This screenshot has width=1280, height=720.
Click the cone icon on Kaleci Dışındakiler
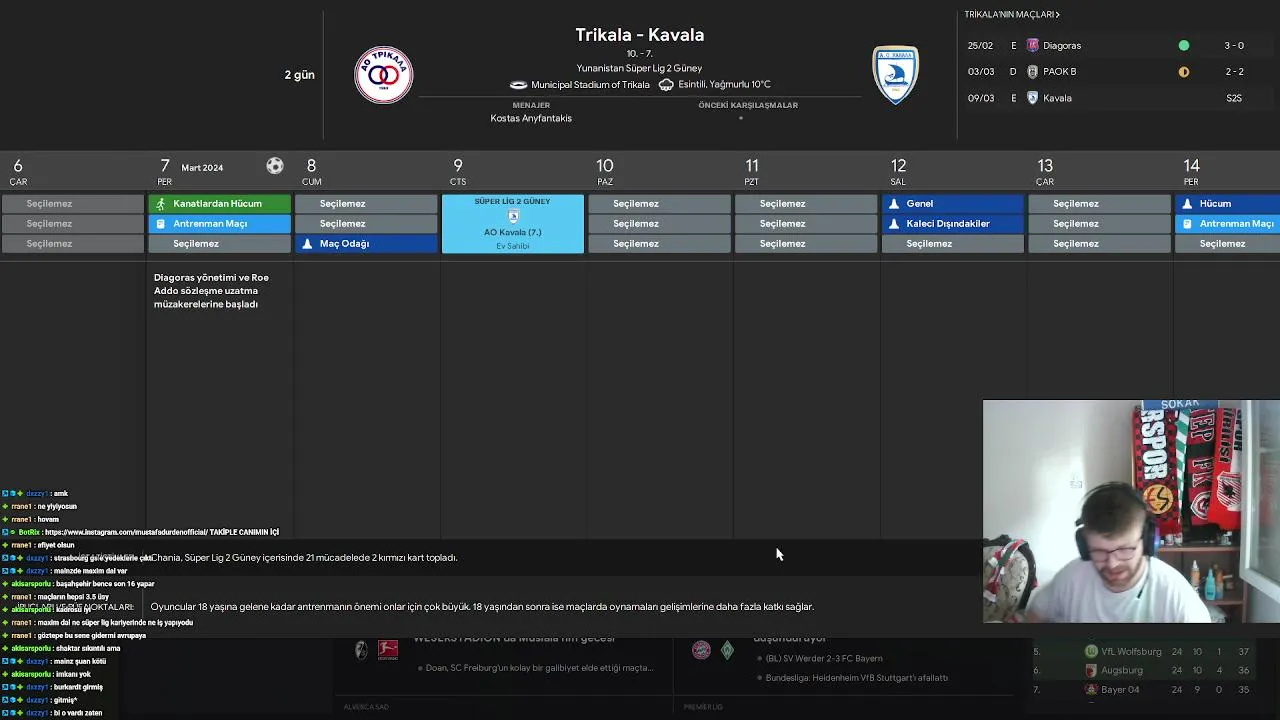pyautogui.click(x=894, y=223)
